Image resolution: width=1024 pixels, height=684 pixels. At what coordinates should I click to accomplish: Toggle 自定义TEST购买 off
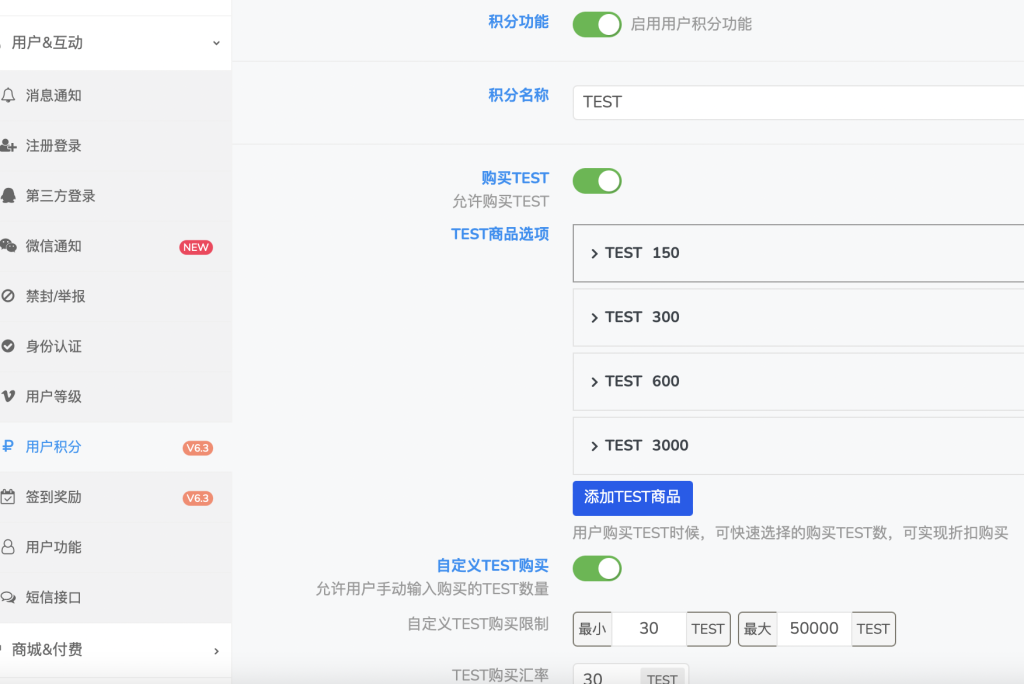pyautogui.click(x=596, y=567)
